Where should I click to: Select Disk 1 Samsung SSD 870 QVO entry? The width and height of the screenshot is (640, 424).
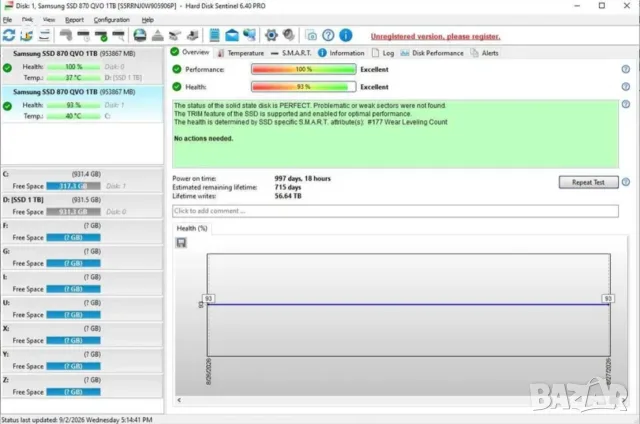point(82,104)
